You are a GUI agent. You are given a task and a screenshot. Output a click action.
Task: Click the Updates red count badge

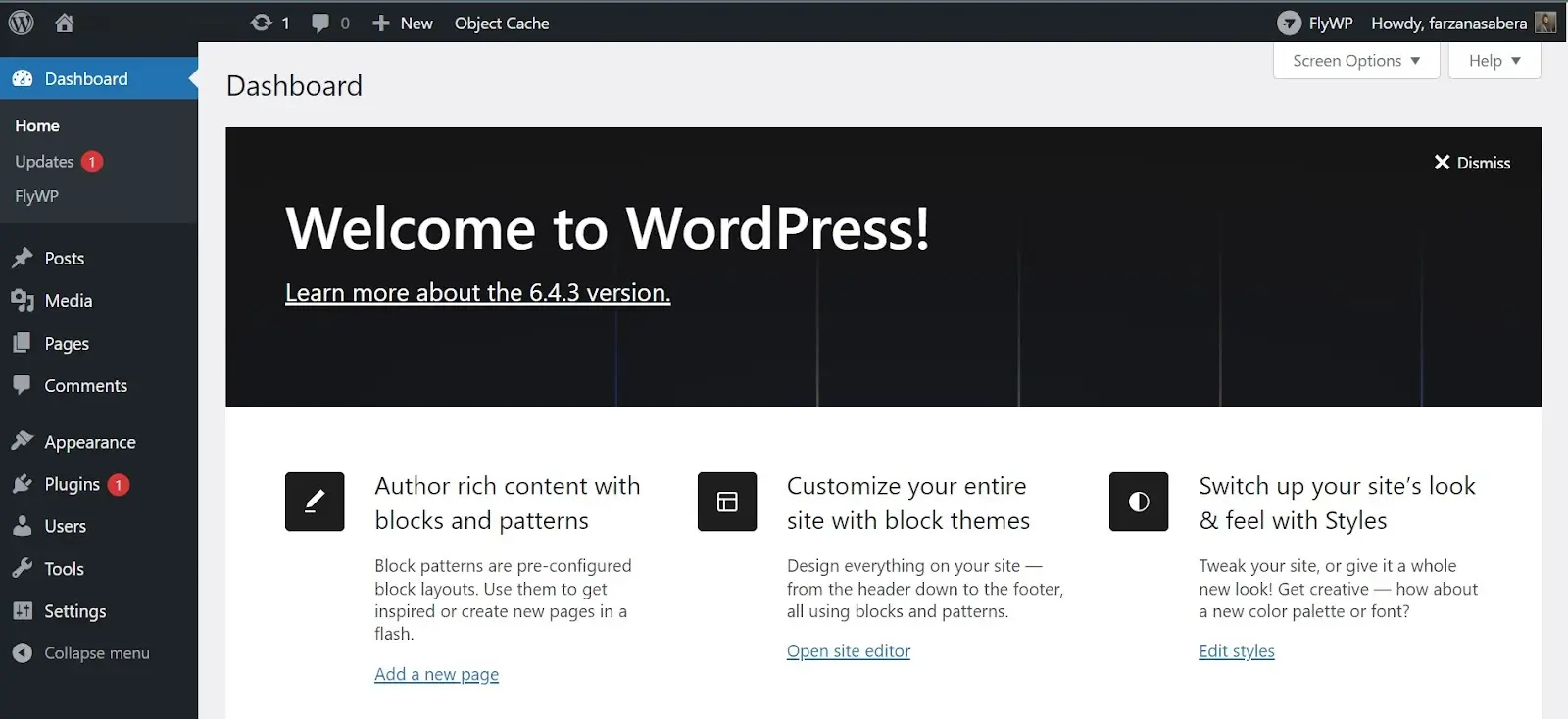tap(92, 162)
